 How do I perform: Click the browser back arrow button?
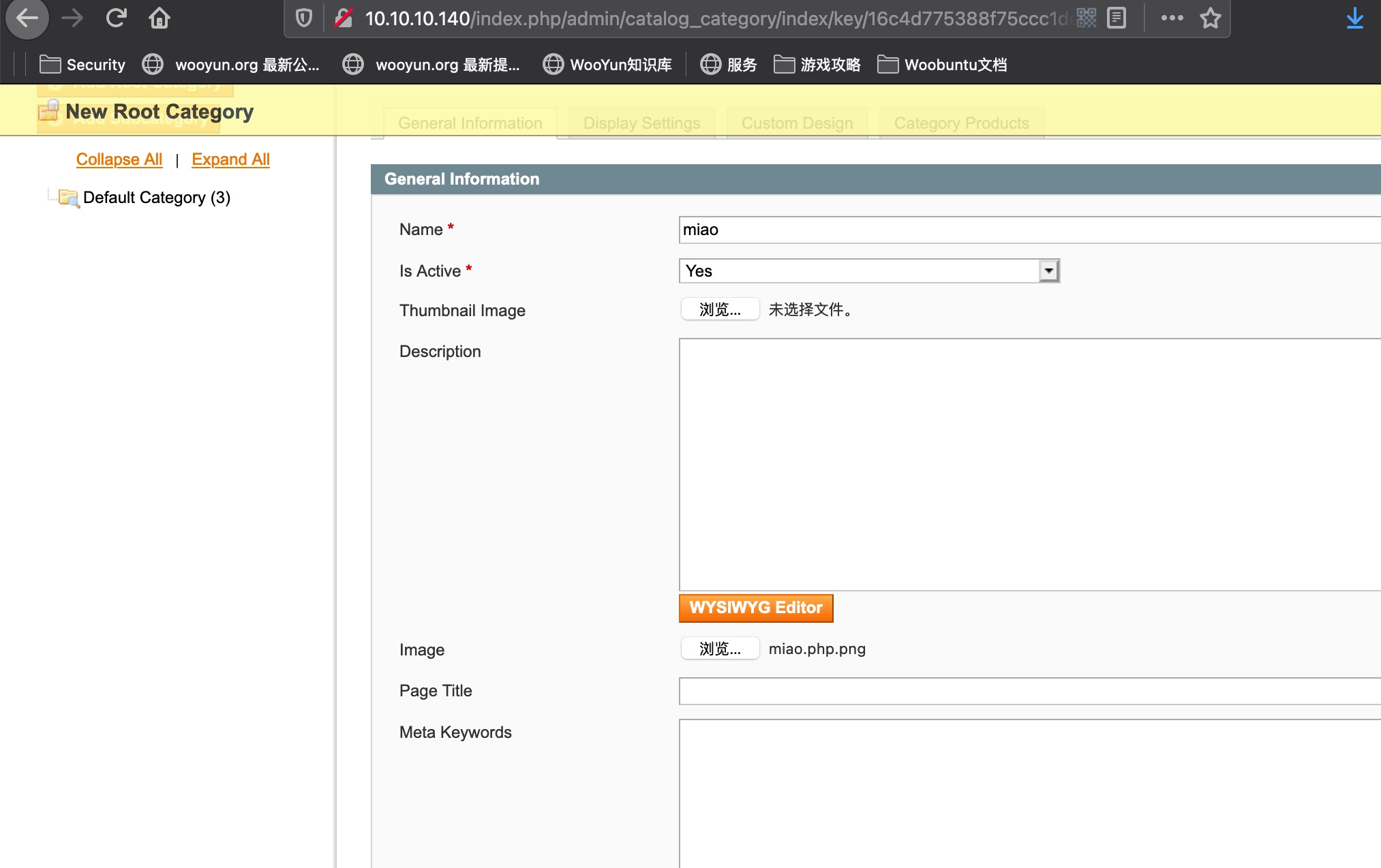27,18
